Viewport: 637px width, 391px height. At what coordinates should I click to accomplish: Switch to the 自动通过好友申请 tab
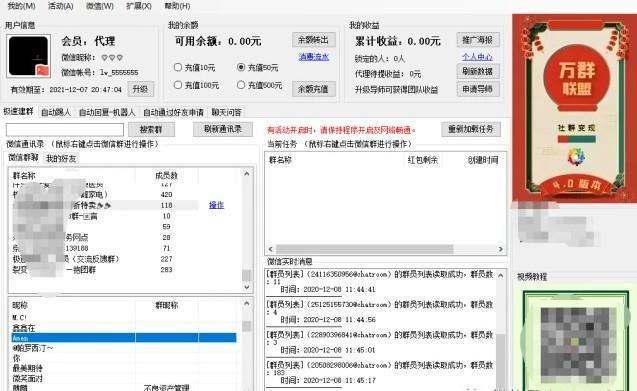(173, 112)
